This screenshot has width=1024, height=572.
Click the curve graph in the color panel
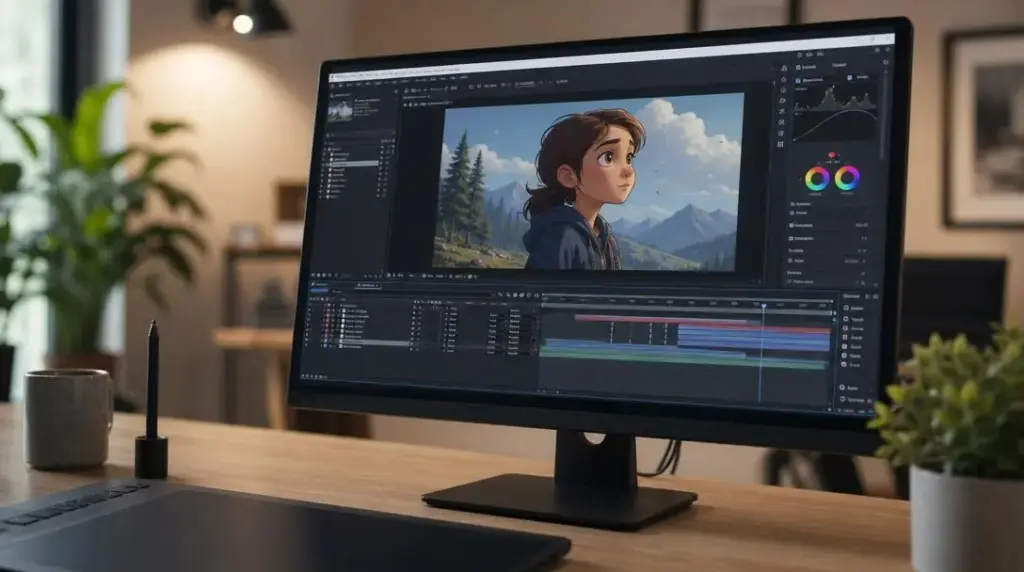(x=835, y=125)
